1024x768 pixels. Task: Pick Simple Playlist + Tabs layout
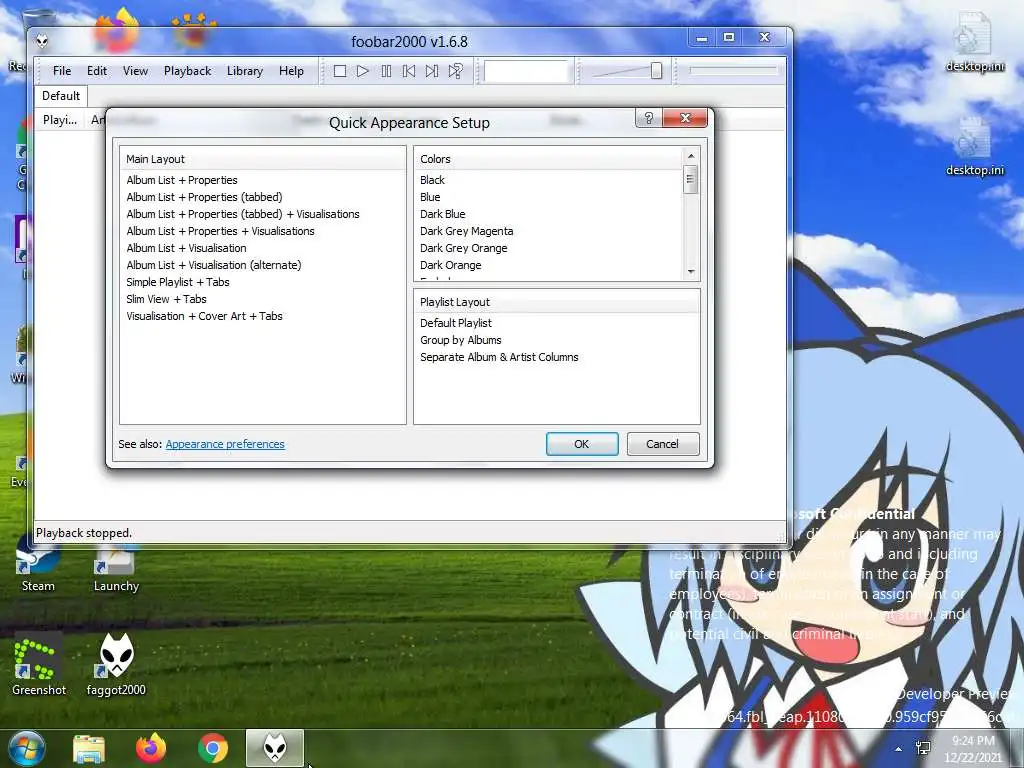tap(178, 282)
